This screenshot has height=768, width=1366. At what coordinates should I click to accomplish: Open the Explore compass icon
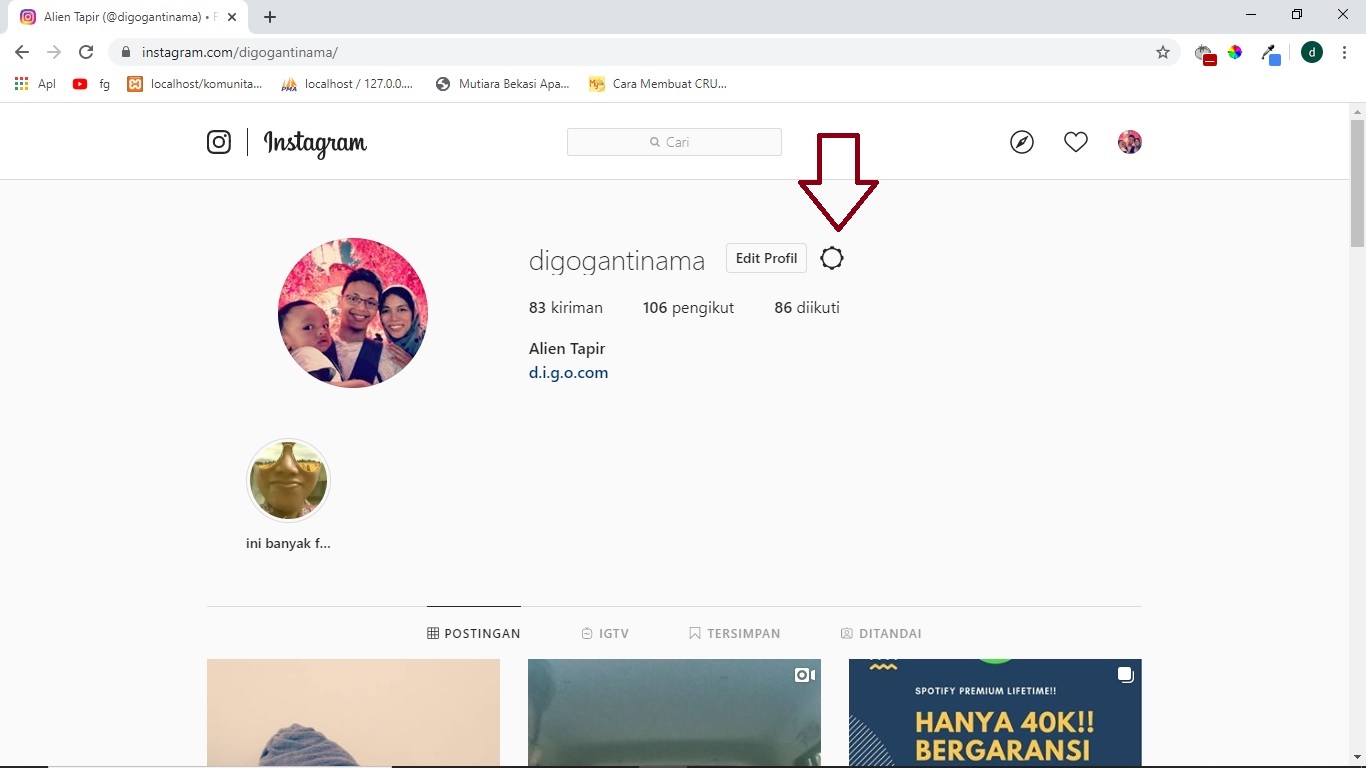1021,142
